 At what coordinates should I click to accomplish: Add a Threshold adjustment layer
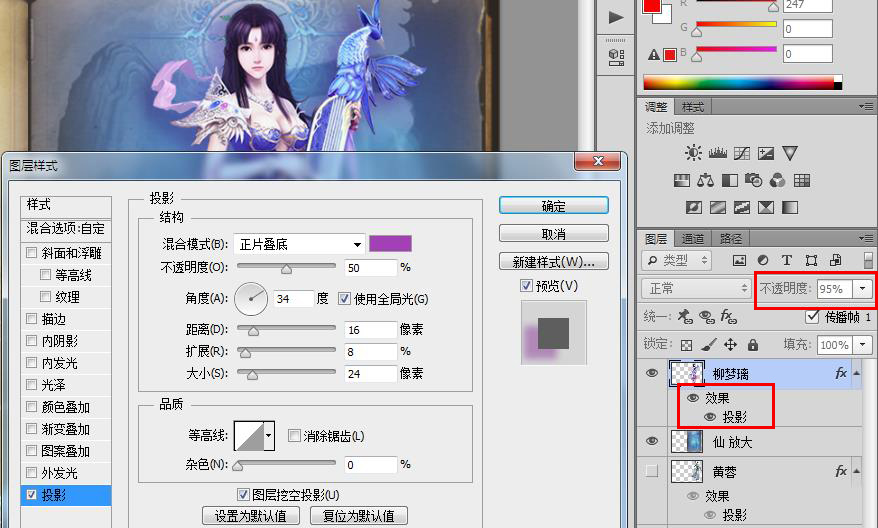742,208
